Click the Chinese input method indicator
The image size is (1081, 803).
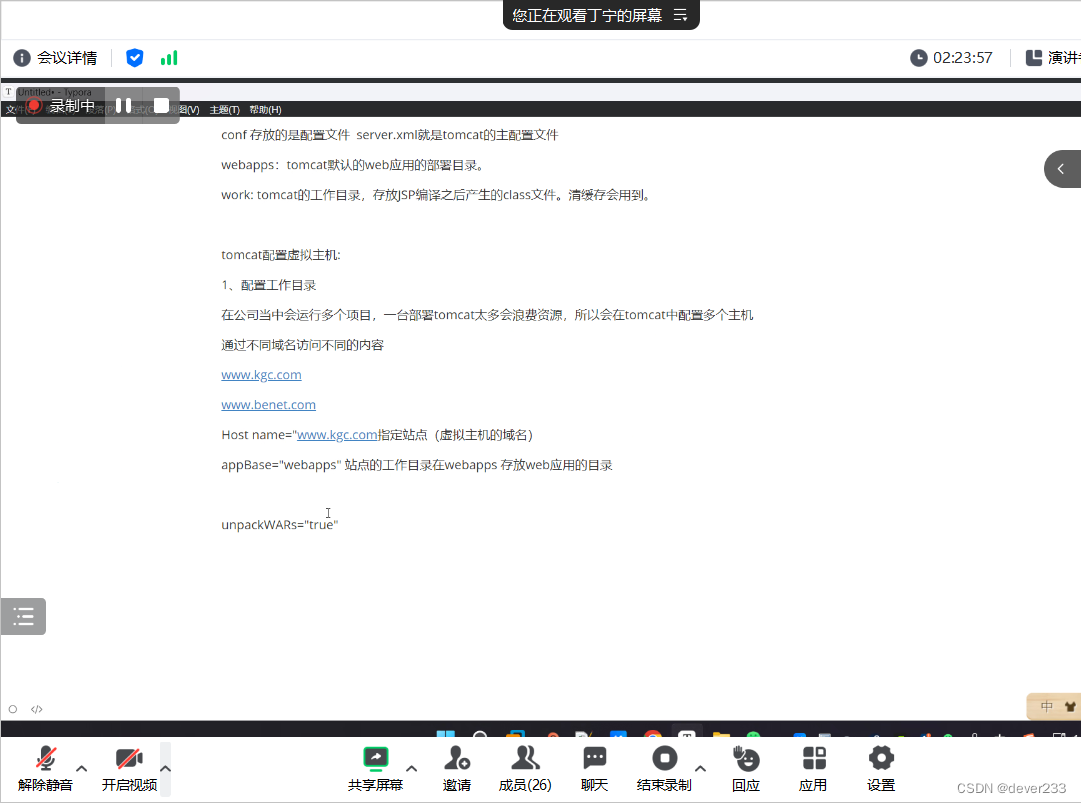pyautogui.click(x=1047, y=707)
